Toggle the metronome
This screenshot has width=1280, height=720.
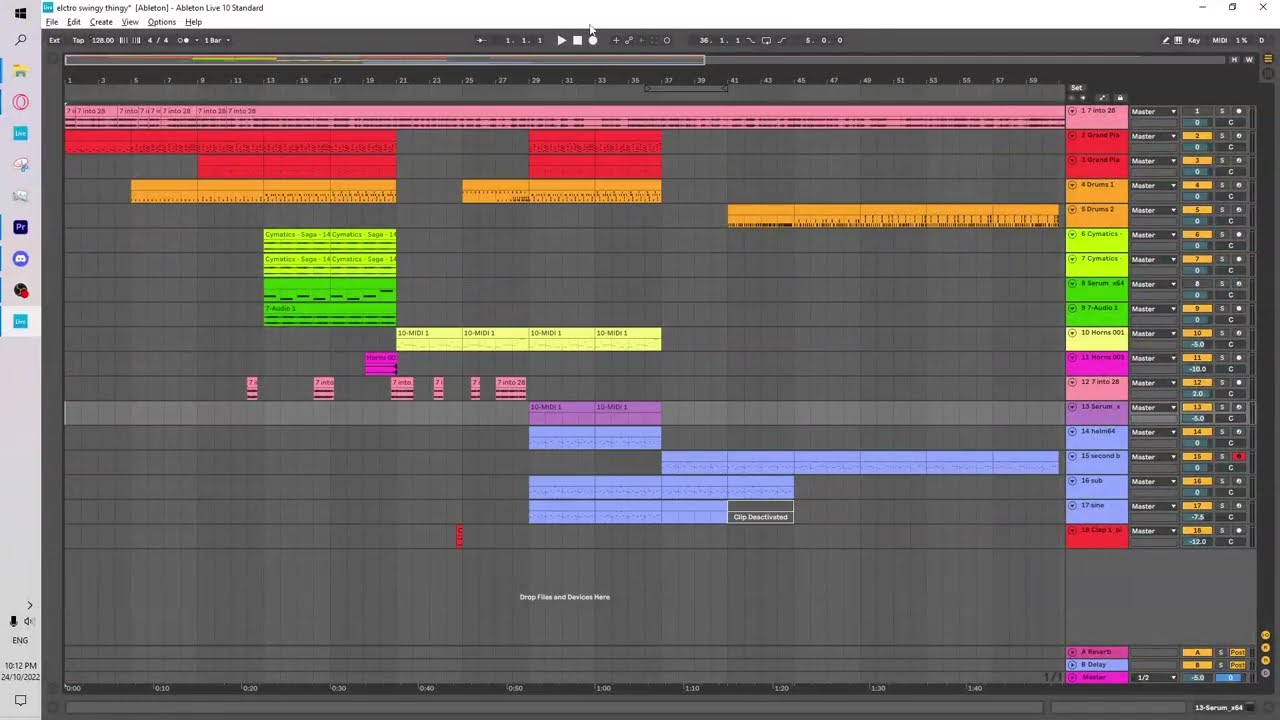tap(183, 40)
